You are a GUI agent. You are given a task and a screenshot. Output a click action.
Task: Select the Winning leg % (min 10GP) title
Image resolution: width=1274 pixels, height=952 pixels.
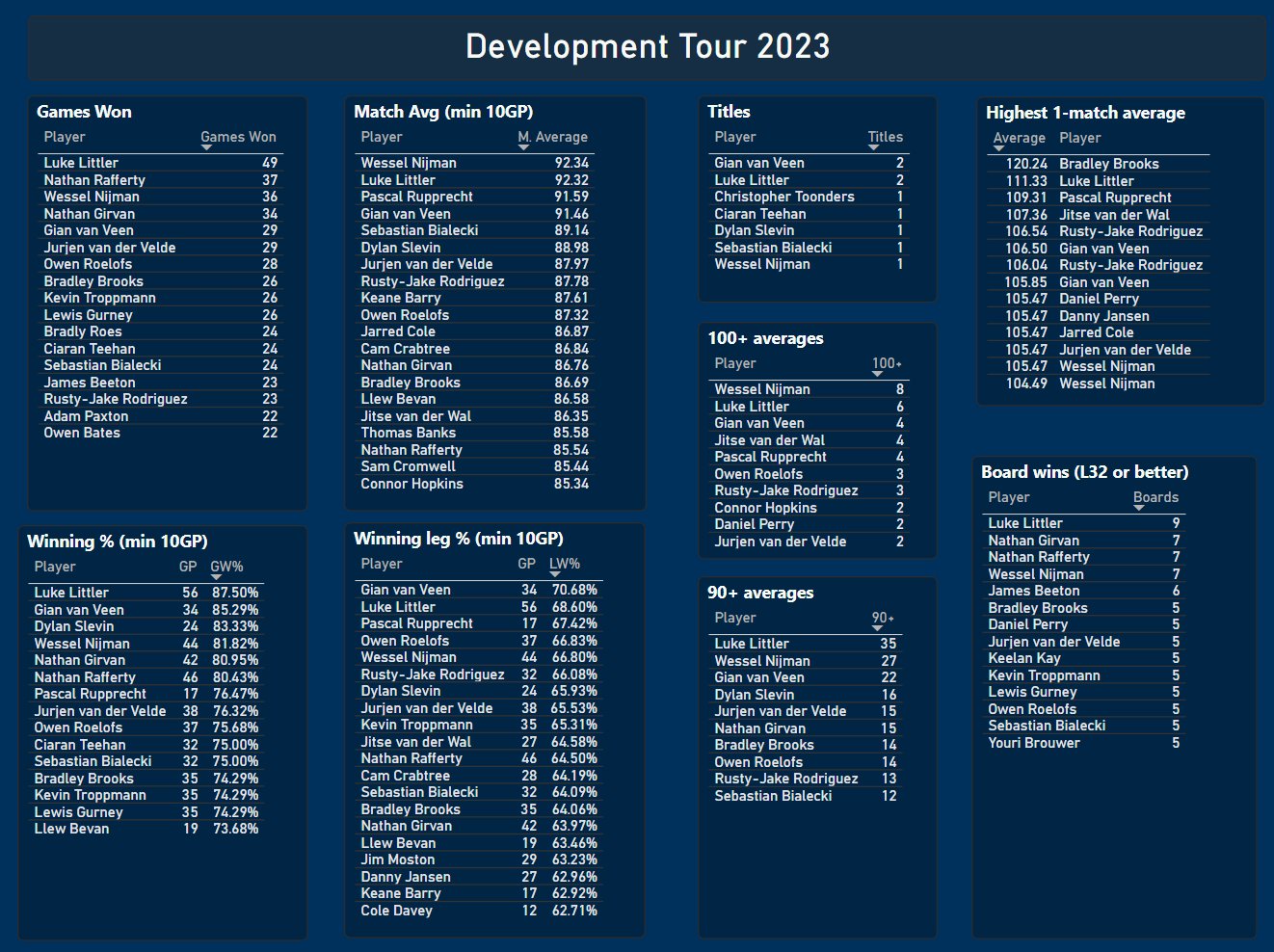pos(459,539)
